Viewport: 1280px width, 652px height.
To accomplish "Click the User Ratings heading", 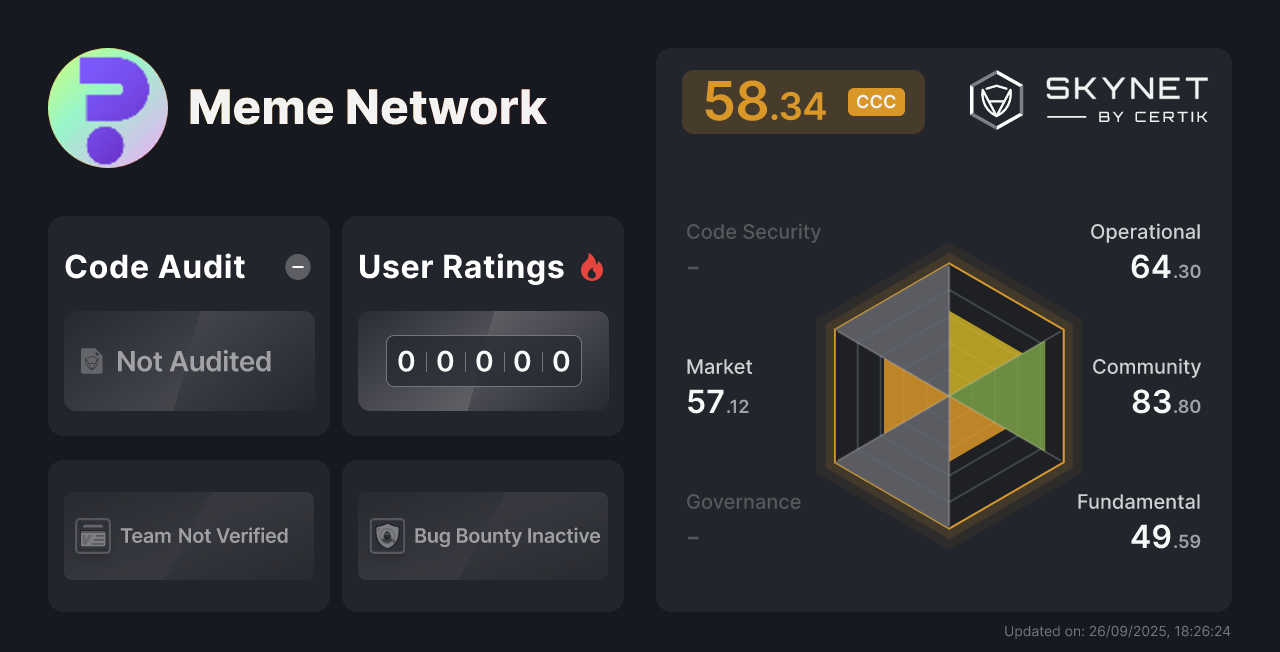I will point(461,267).
